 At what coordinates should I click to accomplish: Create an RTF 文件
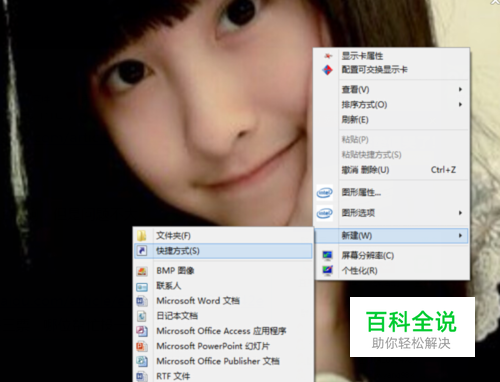click(x=223, y=376)
